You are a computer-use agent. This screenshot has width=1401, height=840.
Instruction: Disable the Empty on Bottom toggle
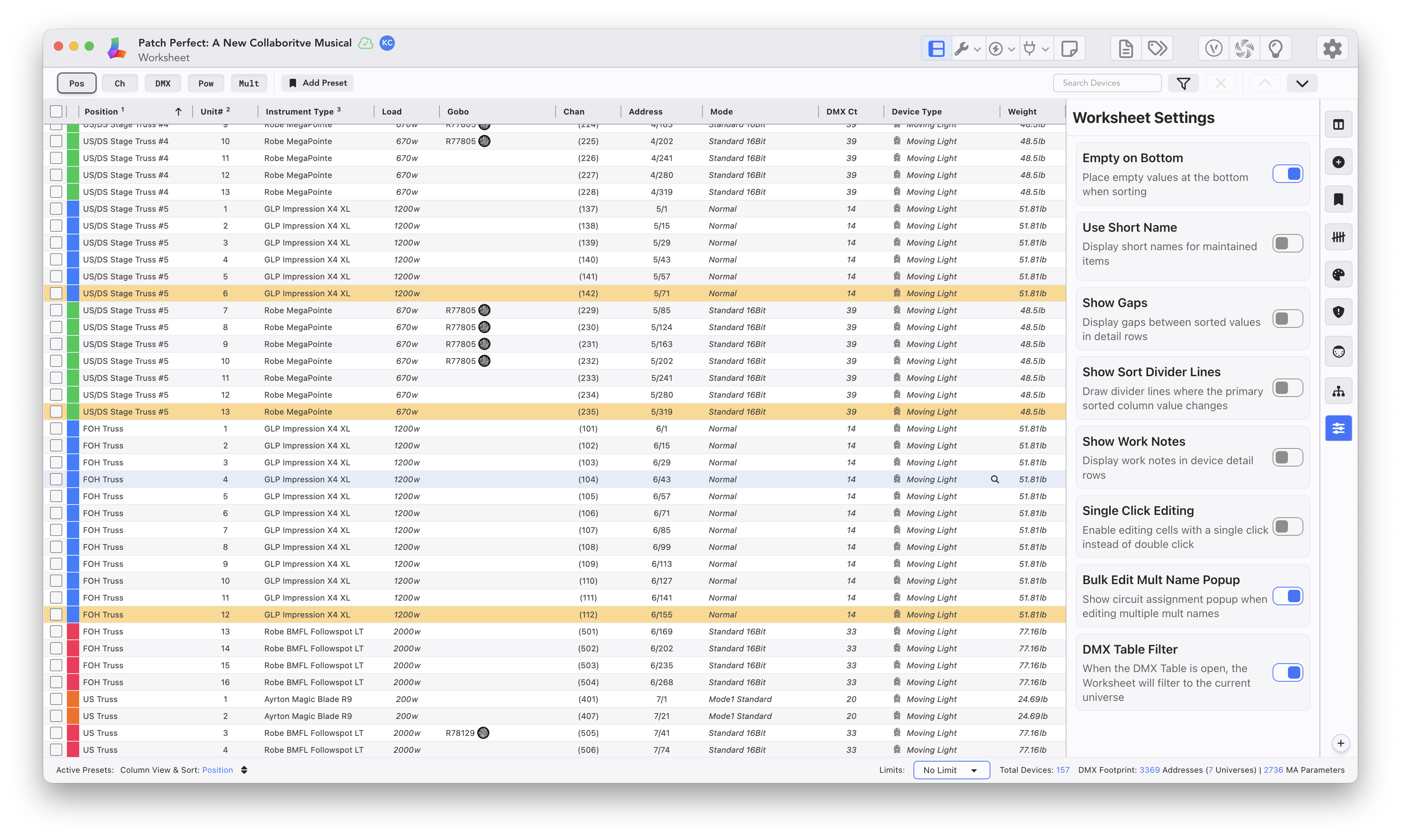tap(1287, 174)
